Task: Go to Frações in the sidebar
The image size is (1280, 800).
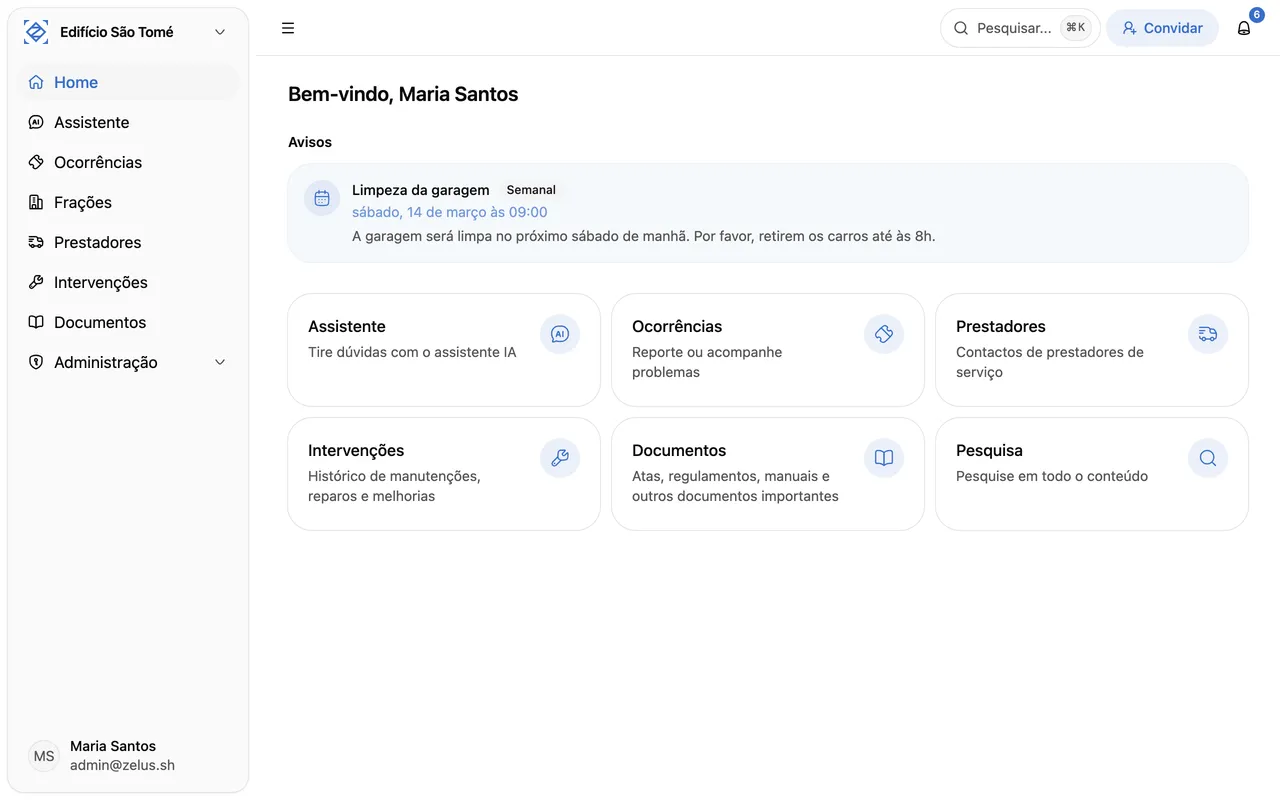Action: [83, 202]
